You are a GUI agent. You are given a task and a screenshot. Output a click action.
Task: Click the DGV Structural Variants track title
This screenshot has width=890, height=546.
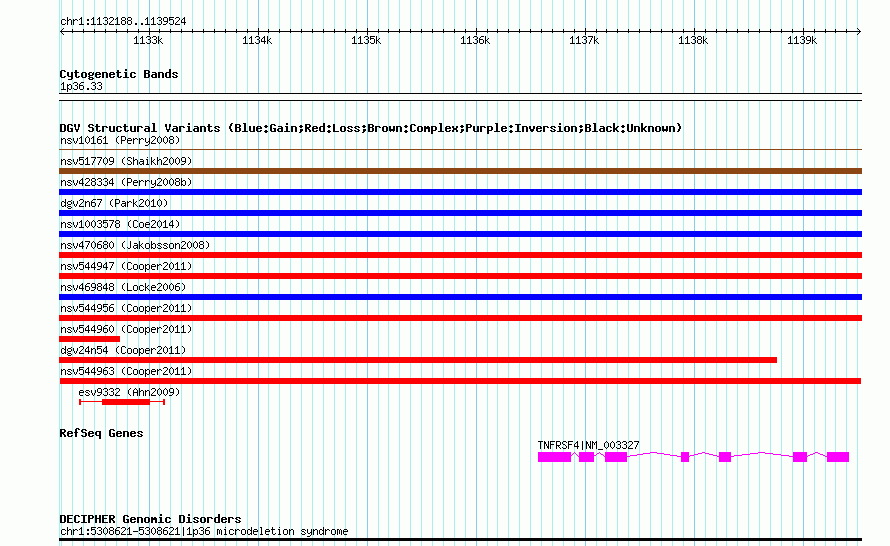(x=371, y=128)
